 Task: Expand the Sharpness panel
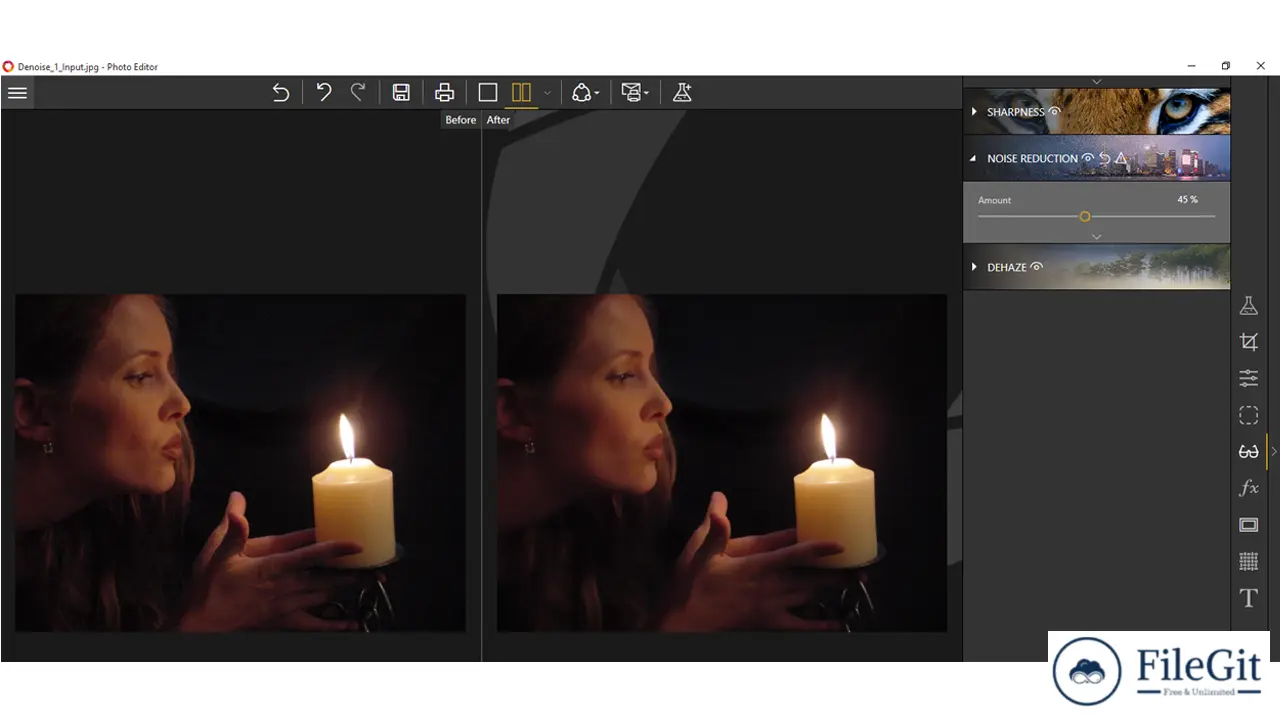[974, 112]
